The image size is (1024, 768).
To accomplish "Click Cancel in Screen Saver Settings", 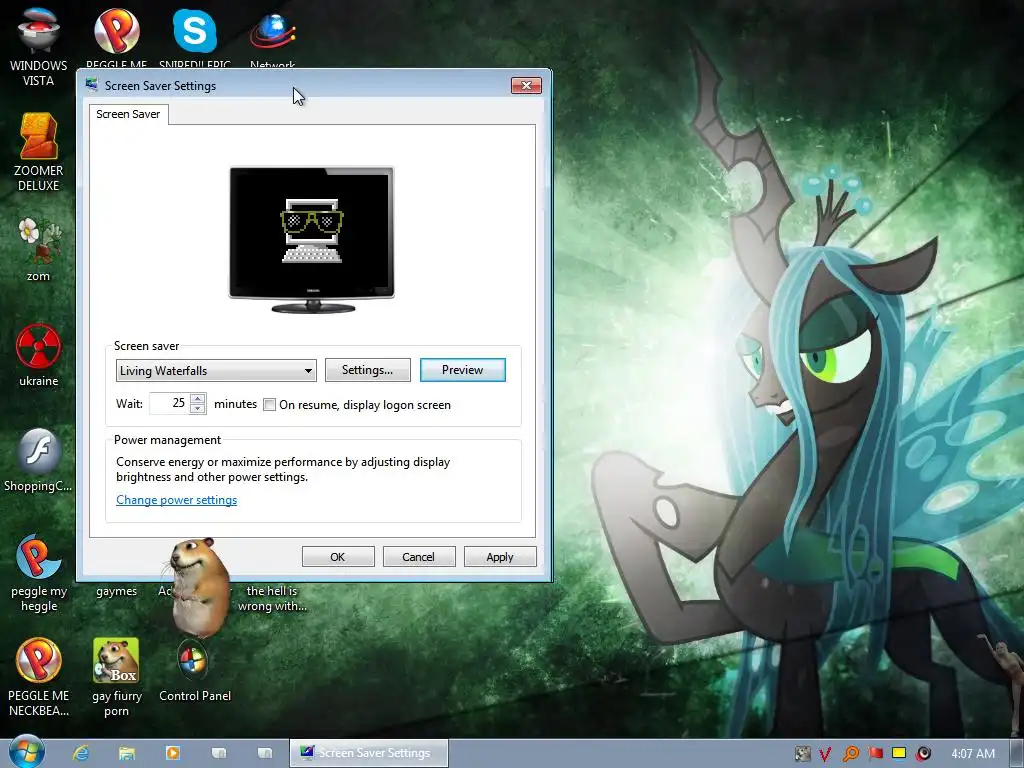I will 419,557.
